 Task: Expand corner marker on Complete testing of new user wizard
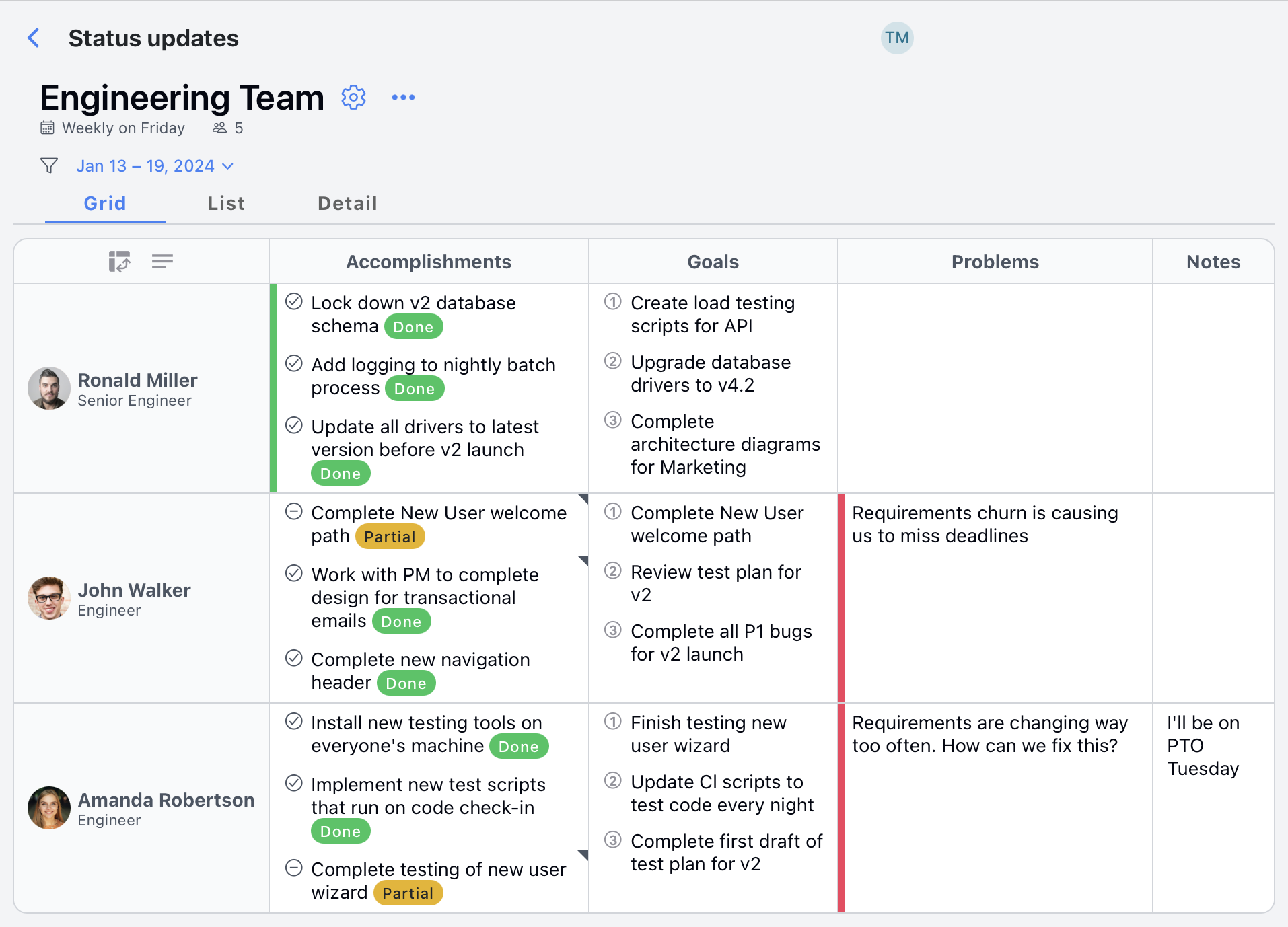point(583,855)
